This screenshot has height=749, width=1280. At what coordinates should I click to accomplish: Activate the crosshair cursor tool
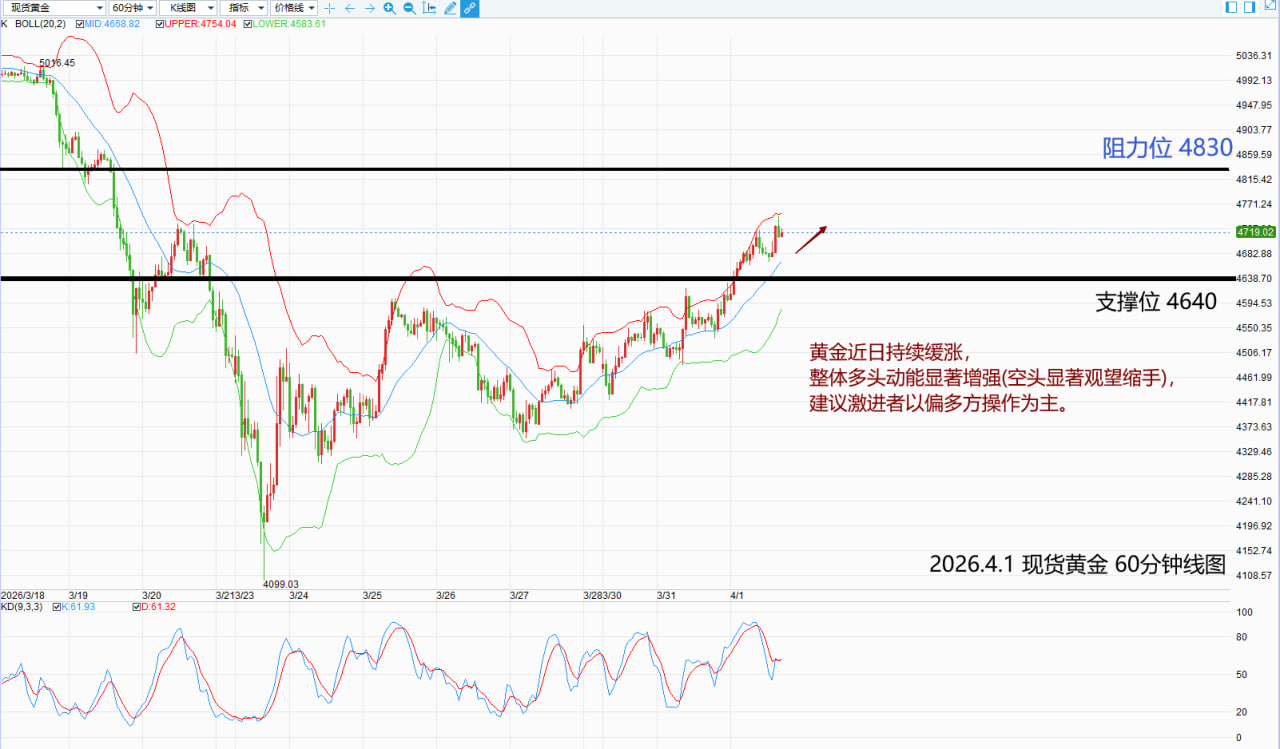330,8
